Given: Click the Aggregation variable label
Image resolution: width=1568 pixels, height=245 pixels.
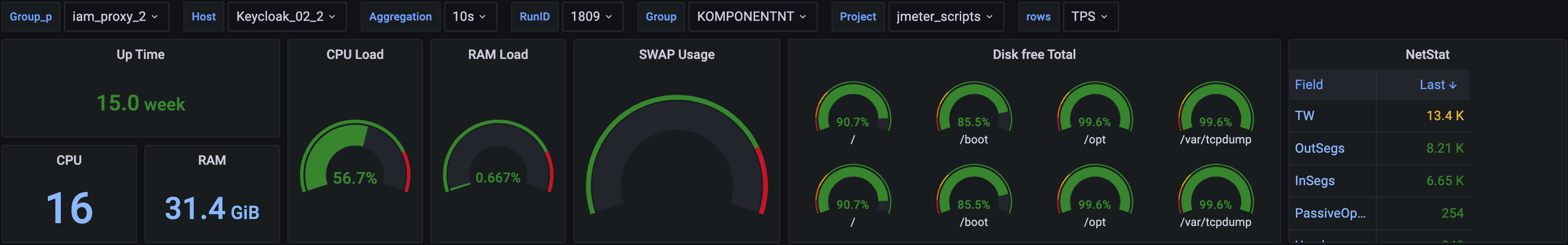Looking at the screenshot, I should tap(400, 16).
